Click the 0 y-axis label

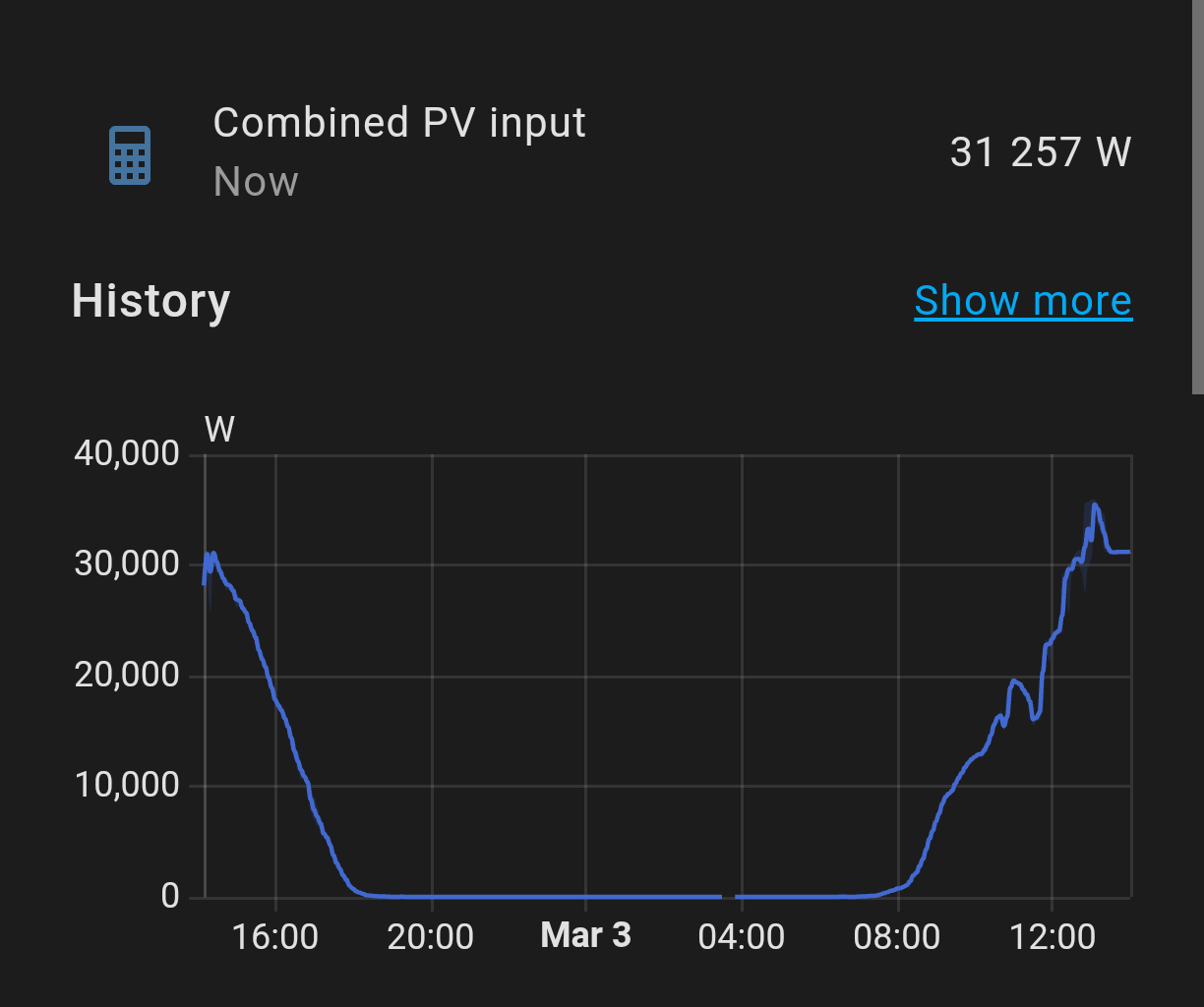pos(170,896)
